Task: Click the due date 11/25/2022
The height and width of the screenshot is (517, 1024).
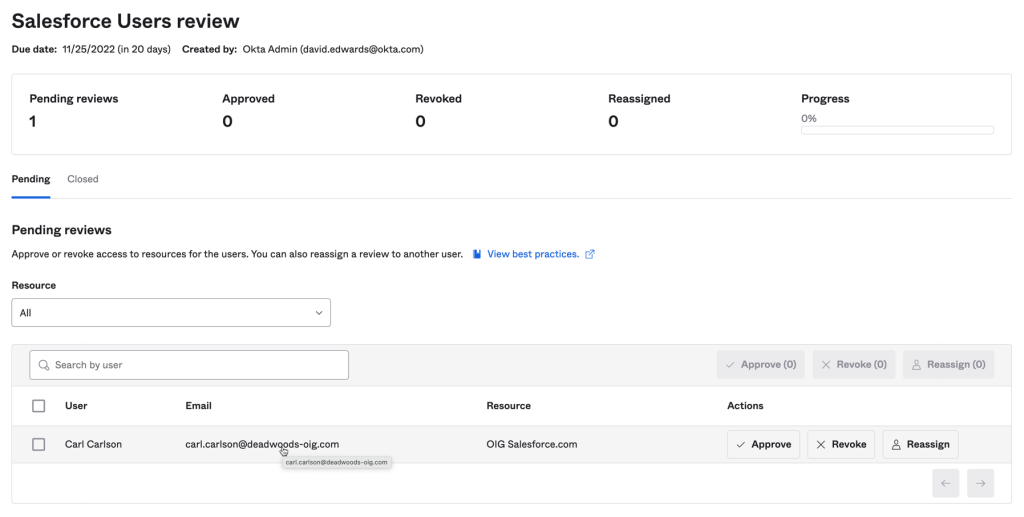Action: pos(89,49)
